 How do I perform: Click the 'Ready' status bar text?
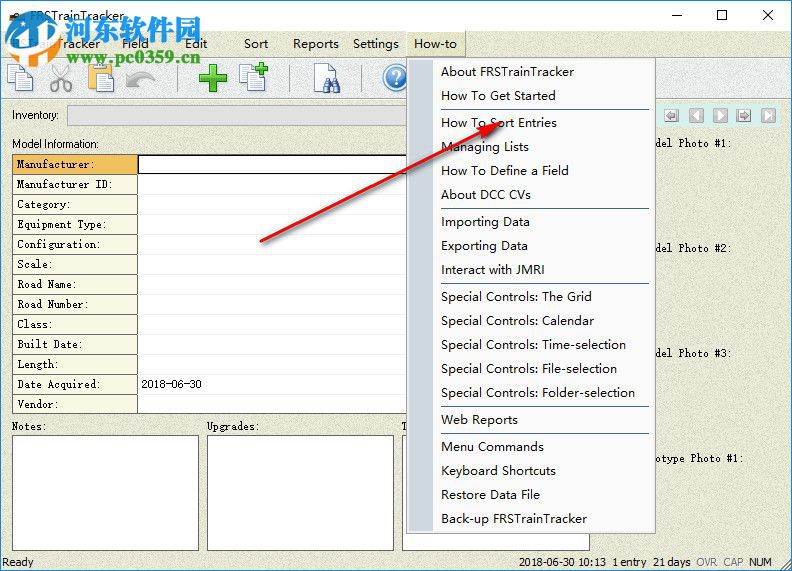tap(18, 562)
